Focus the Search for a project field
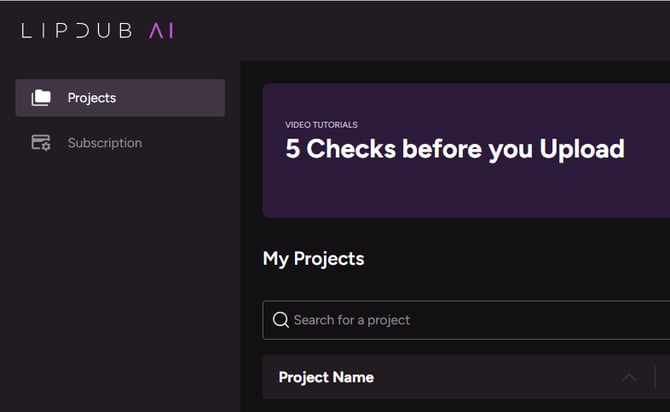670x412 pixels. pos(466,320)
